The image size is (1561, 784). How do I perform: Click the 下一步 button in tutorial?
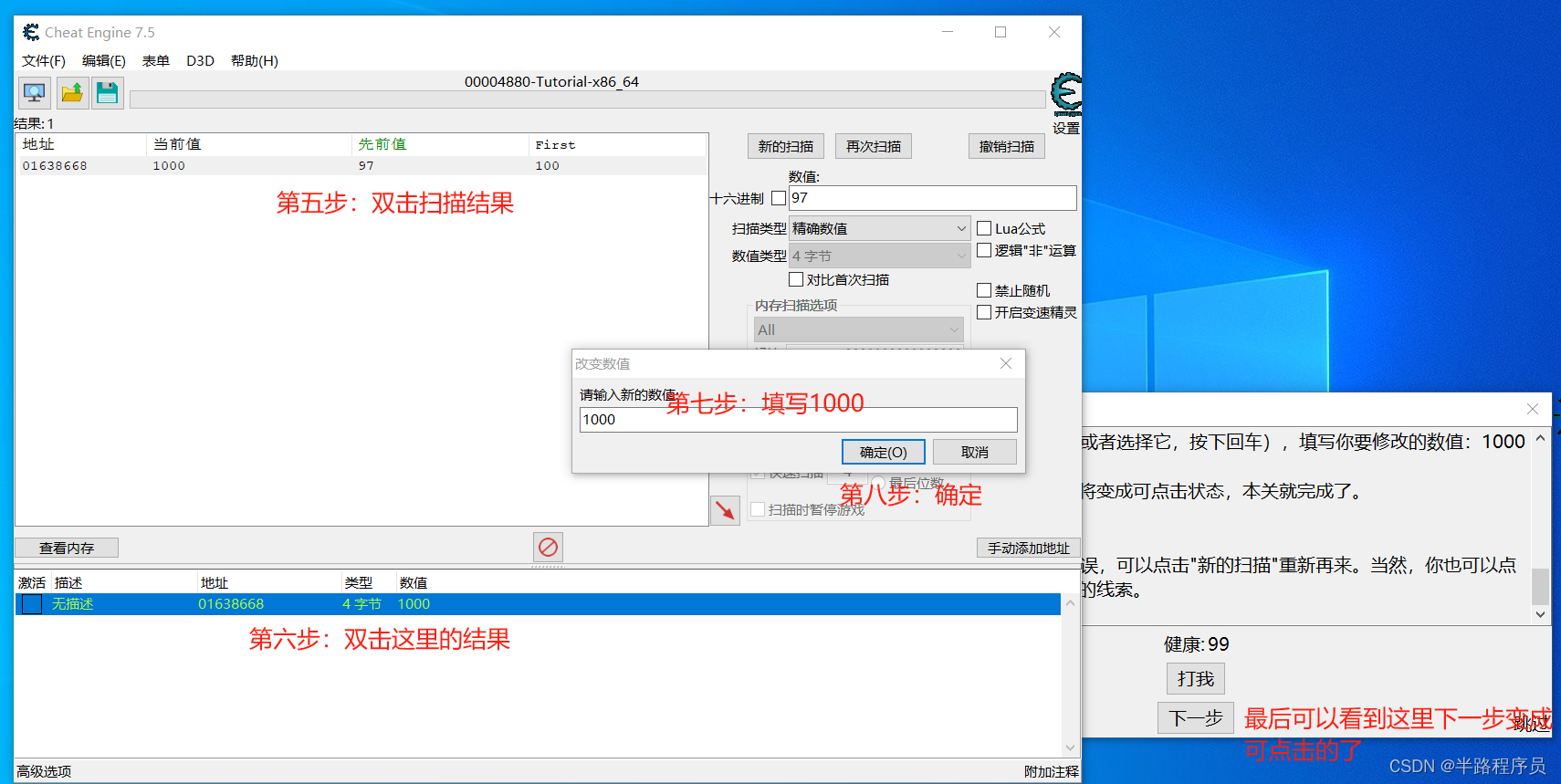[1196, 718]
